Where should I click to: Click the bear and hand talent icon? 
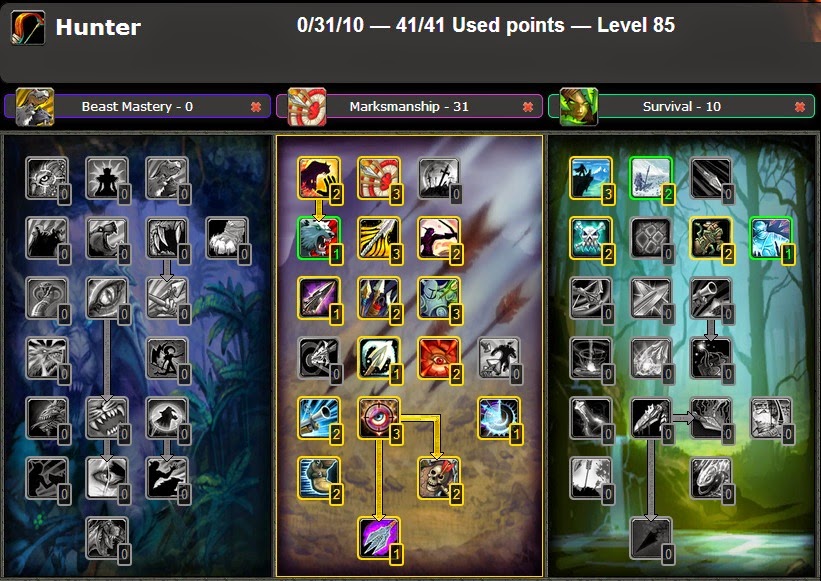pos(319,178)
